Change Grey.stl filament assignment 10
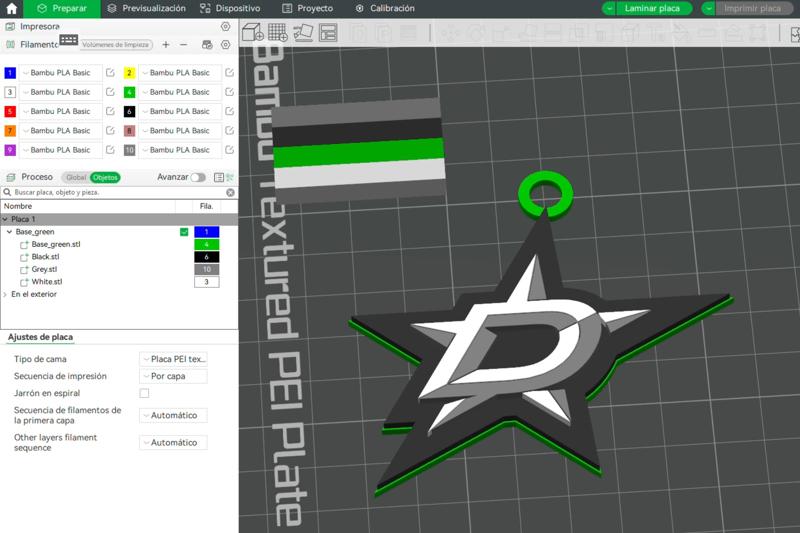The height and width of the screenshot is (533, 800). click(207, 269)
